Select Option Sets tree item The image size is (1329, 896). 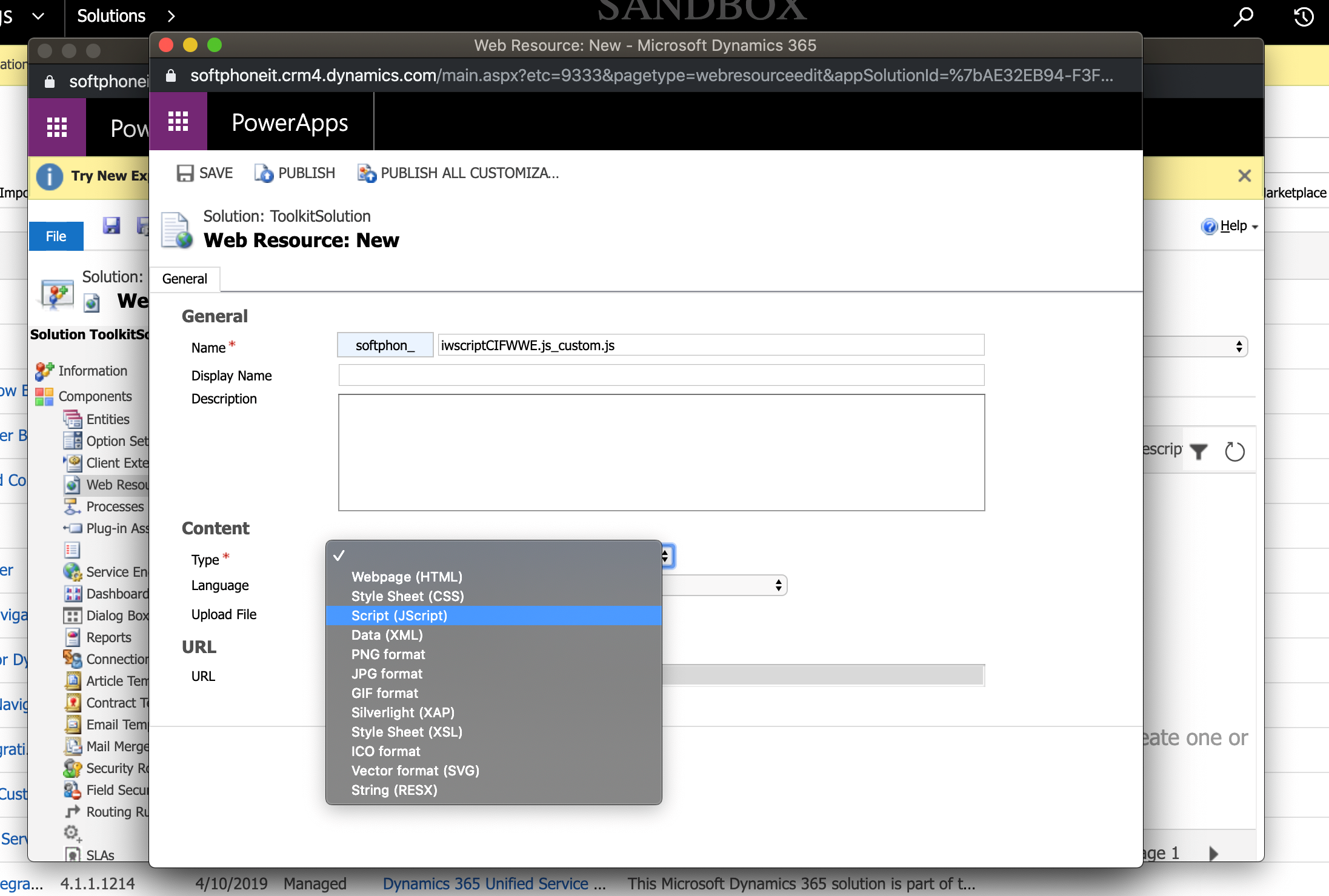106,441
